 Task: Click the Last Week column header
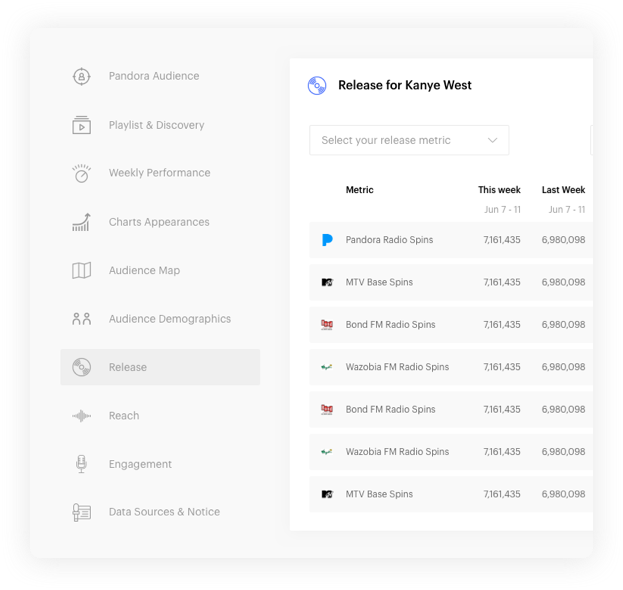pyautogui.click(x=563, y=190)
